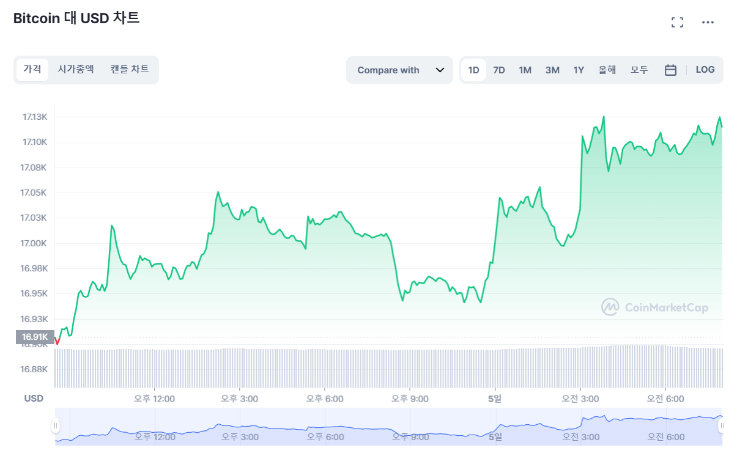Select the 1D time range
Viewport: 737px width, 456px height.
474,70
